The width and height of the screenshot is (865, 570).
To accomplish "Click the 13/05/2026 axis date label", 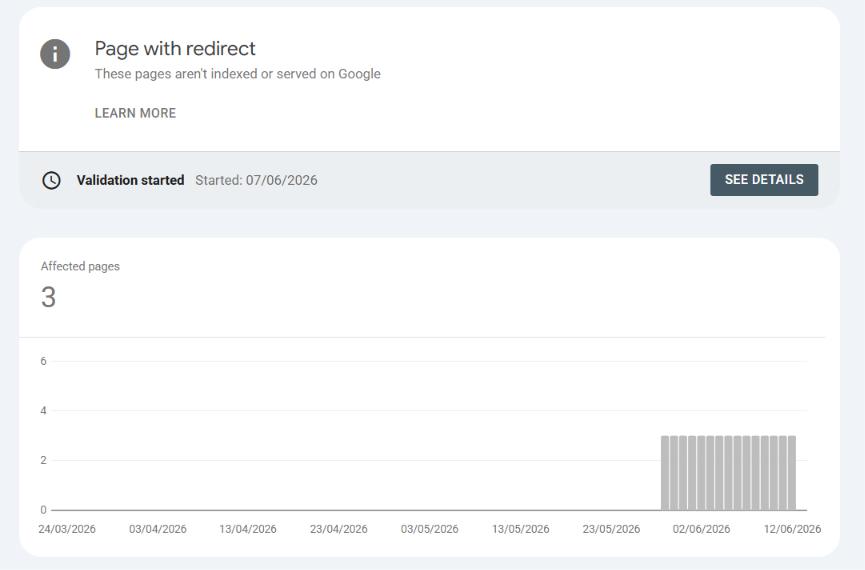I will pyautogui.click(x=521, y=529).
